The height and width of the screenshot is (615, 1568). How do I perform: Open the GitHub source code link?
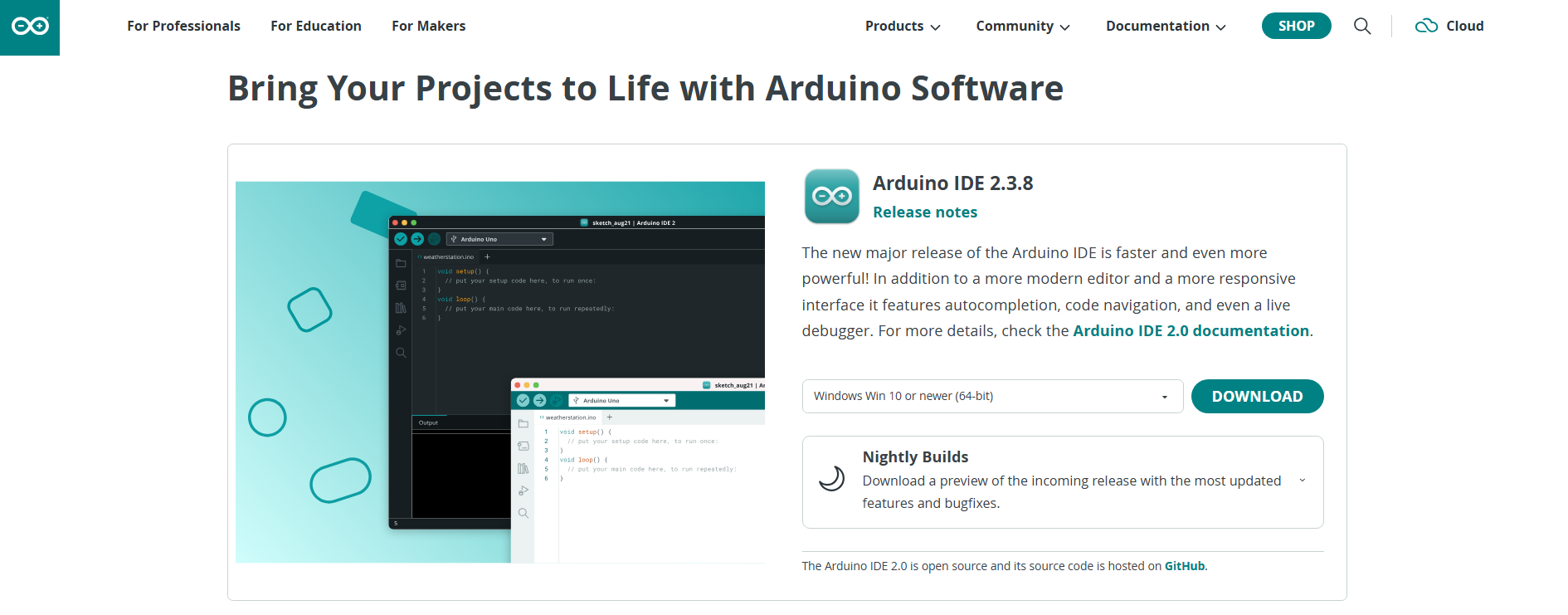tap(1185, 566)
